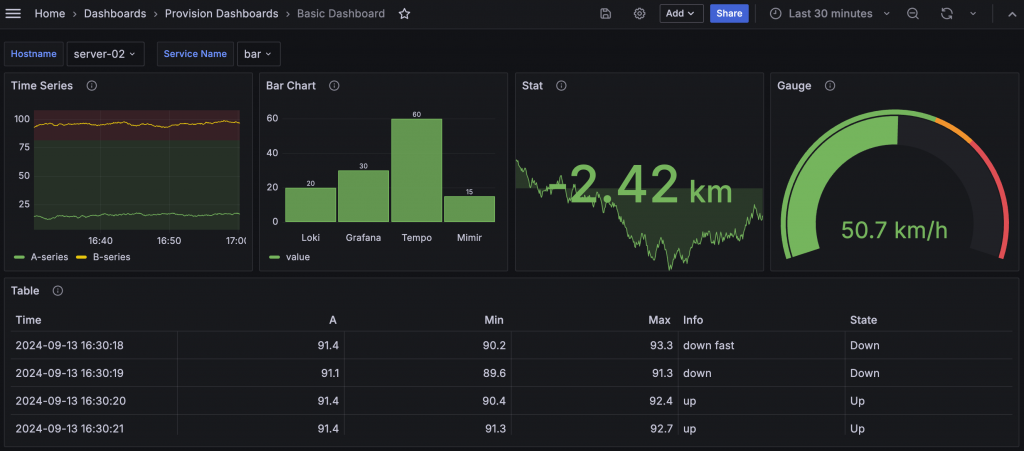Viewport: 1024px width, 451px height.
Task: Sort table by Min column header
Action: [x=494, y=320]
